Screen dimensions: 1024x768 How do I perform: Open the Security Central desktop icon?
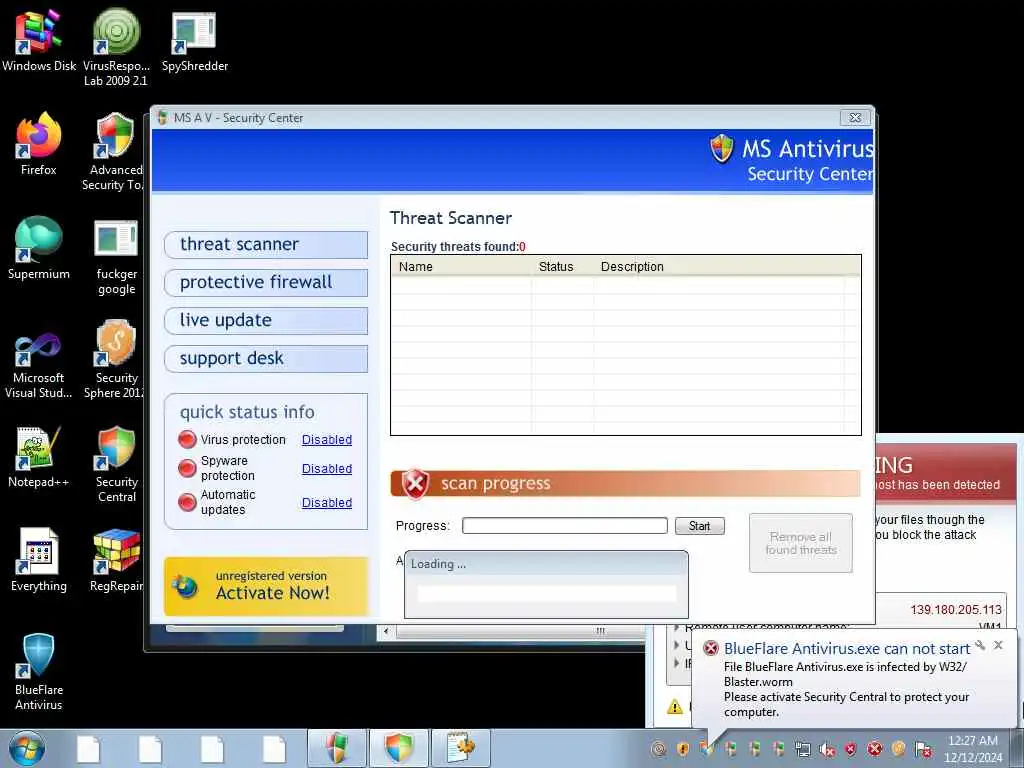click(116, 464)
